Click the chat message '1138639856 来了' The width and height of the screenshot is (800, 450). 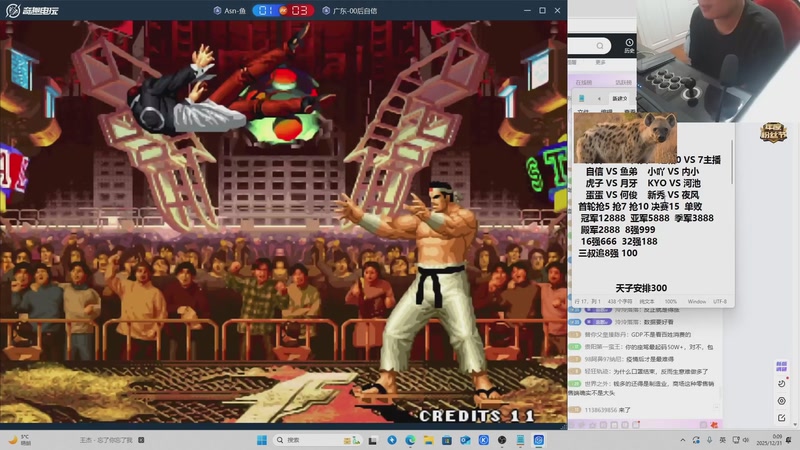(x=607, y=410)
